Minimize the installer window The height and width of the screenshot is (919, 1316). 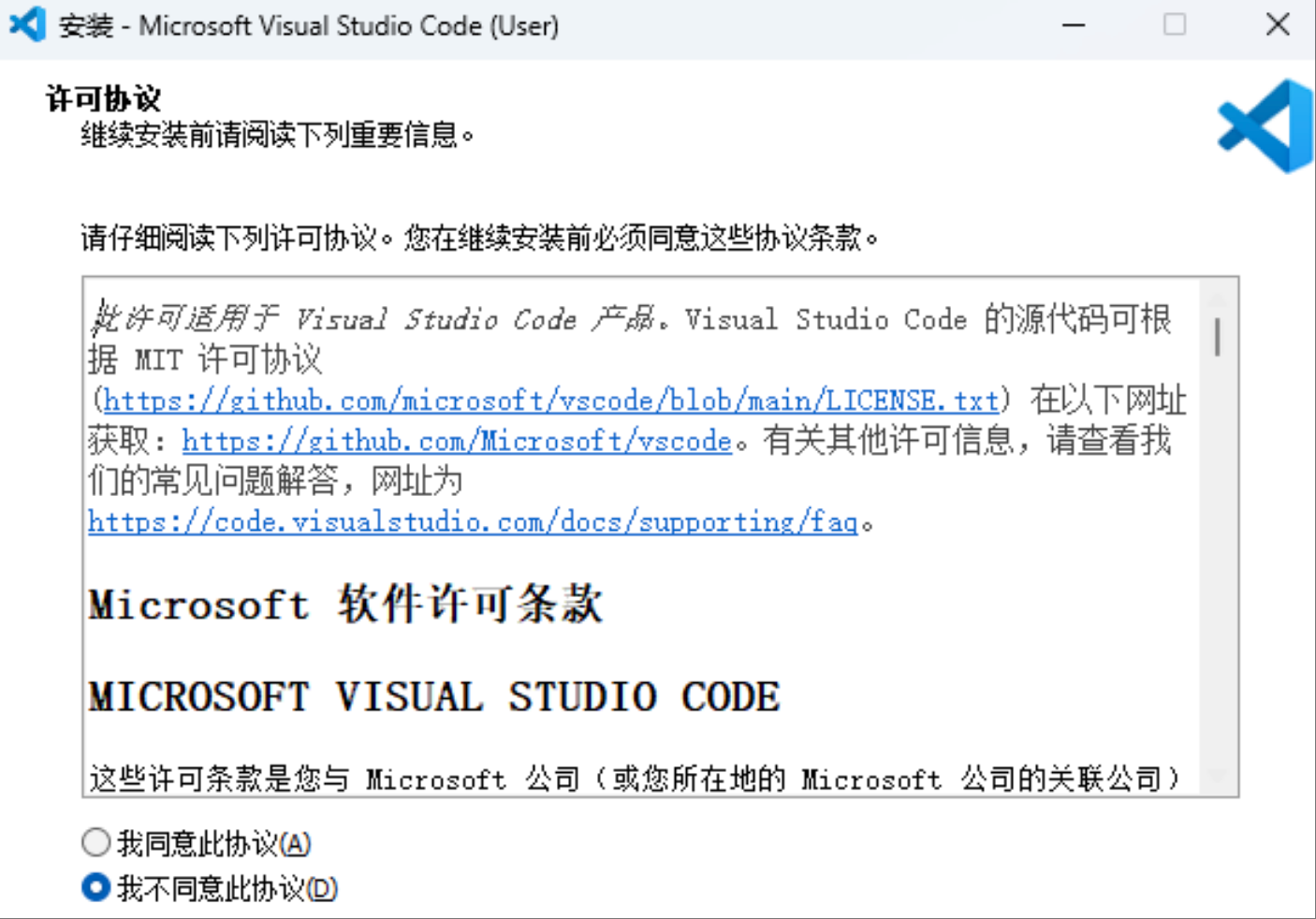pos(1073,25)
